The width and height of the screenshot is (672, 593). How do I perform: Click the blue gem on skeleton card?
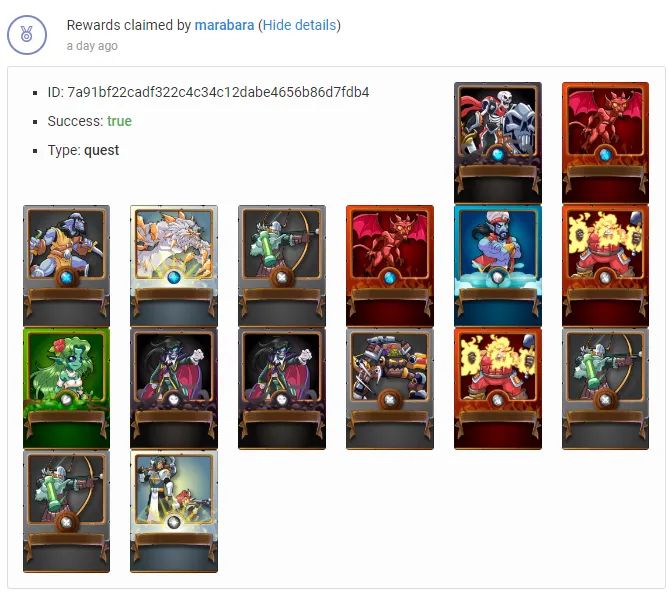tap(498, 154)
